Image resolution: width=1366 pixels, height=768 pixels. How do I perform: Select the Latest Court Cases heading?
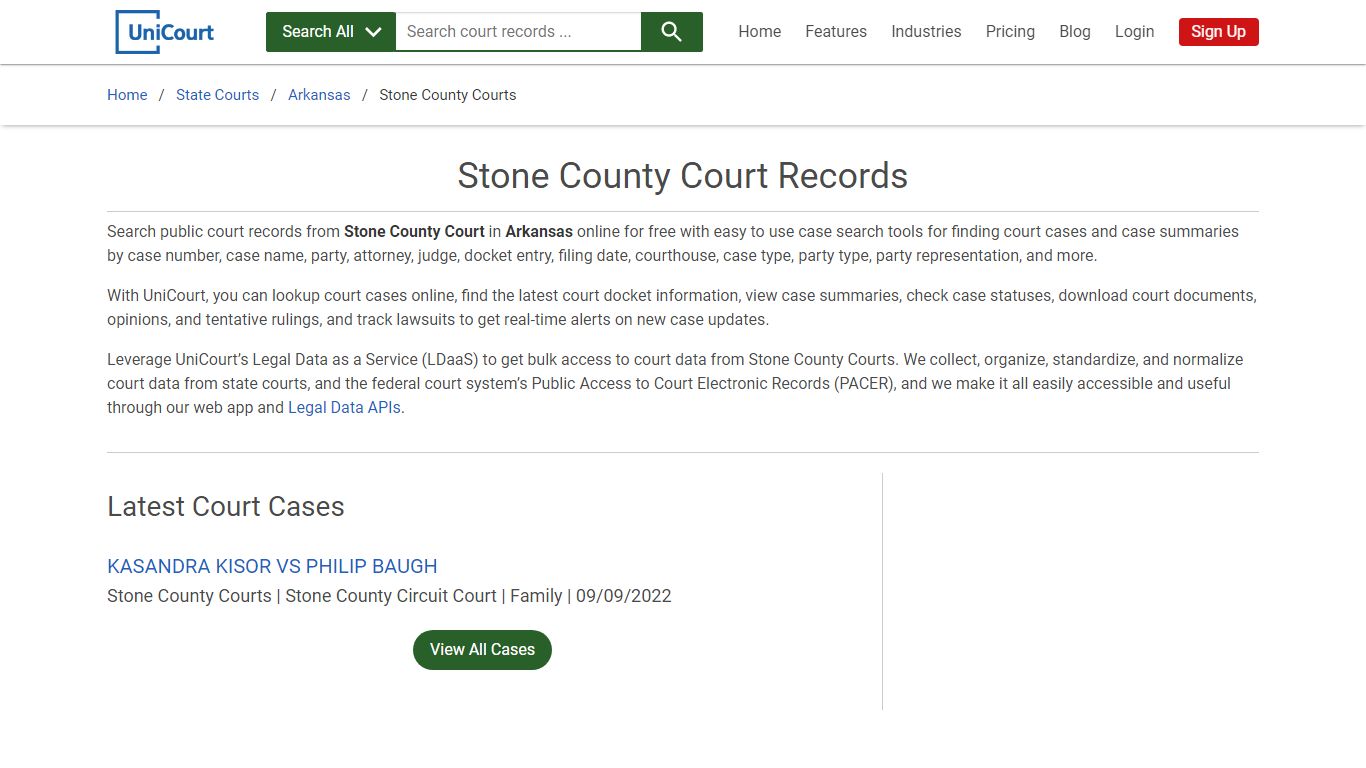226,507
